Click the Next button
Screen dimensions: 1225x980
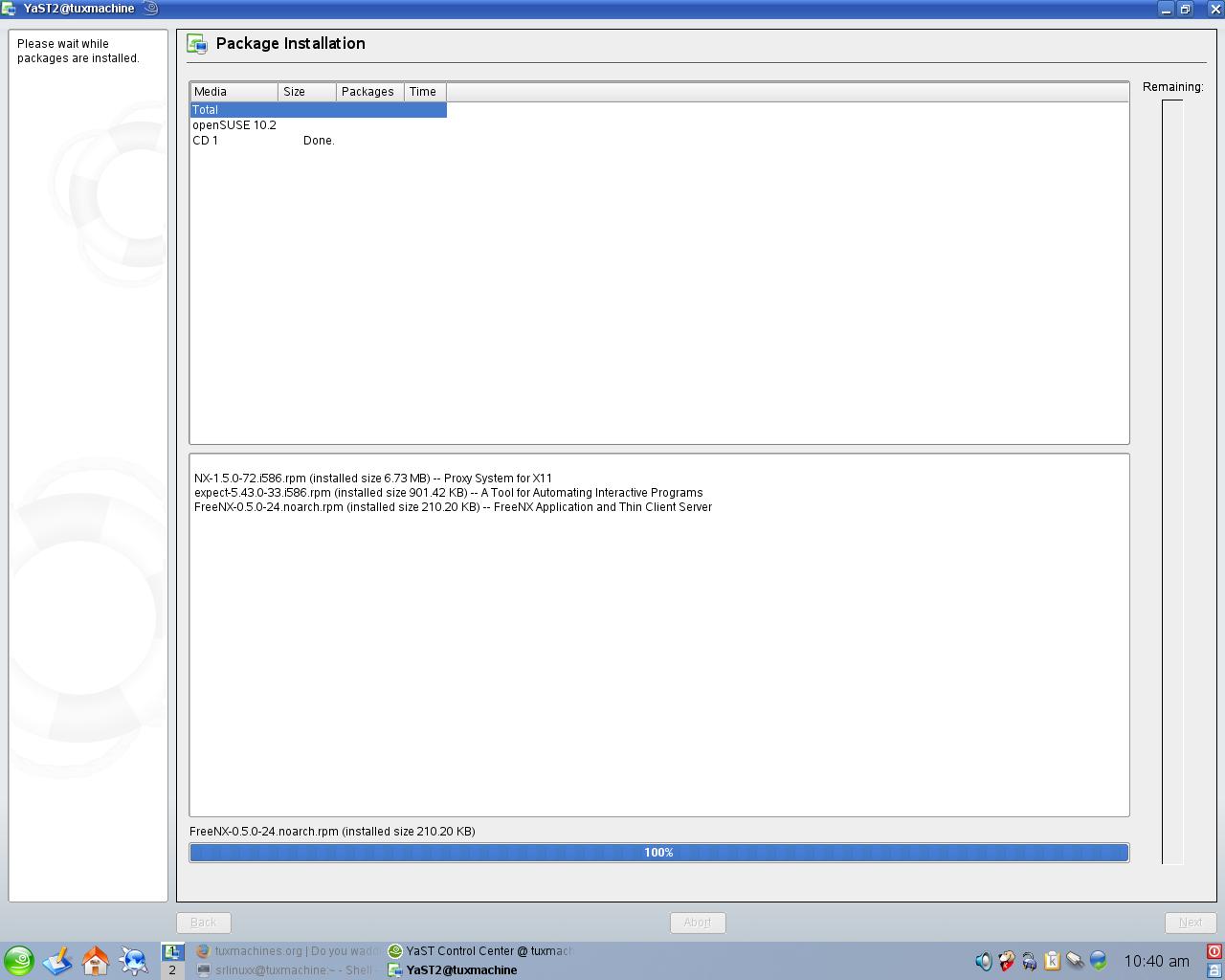(x=1191, y=923)
